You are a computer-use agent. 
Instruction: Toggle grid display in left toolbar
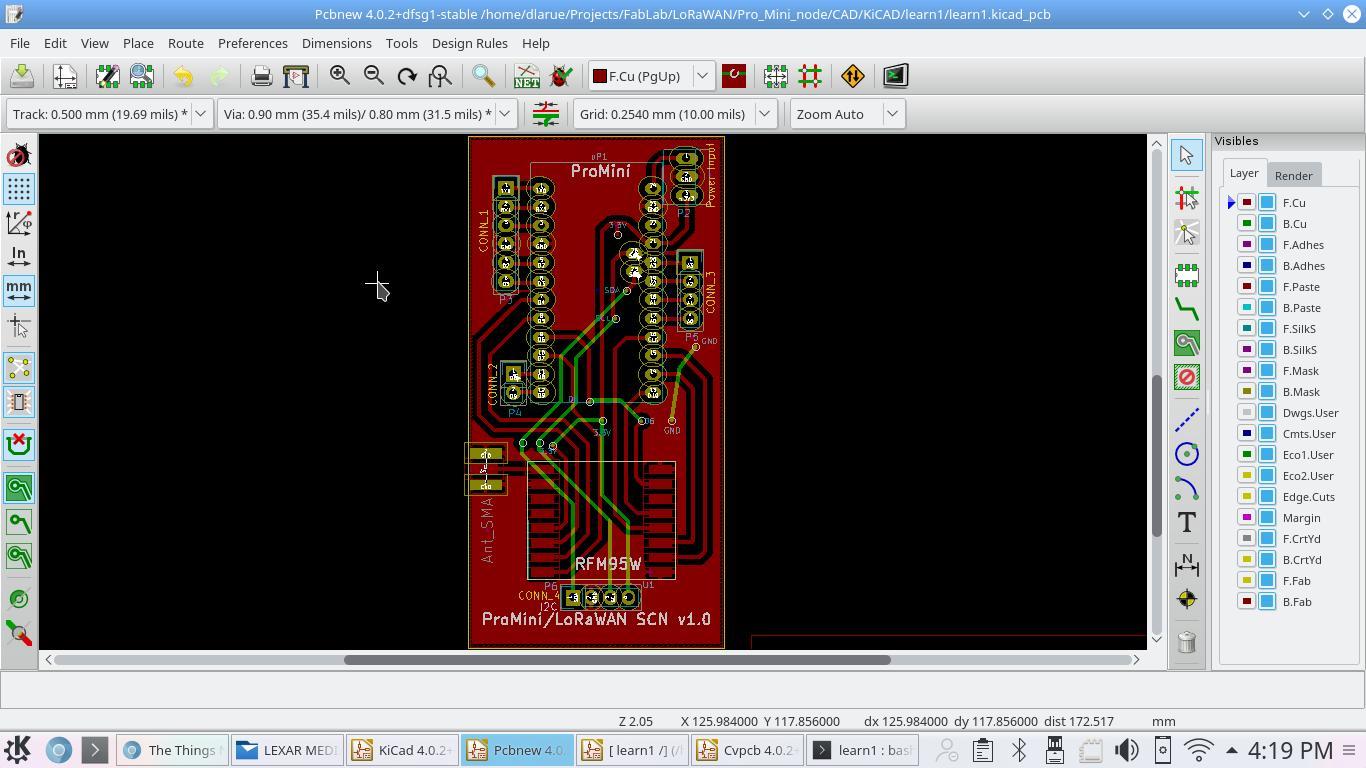point(19,189)
